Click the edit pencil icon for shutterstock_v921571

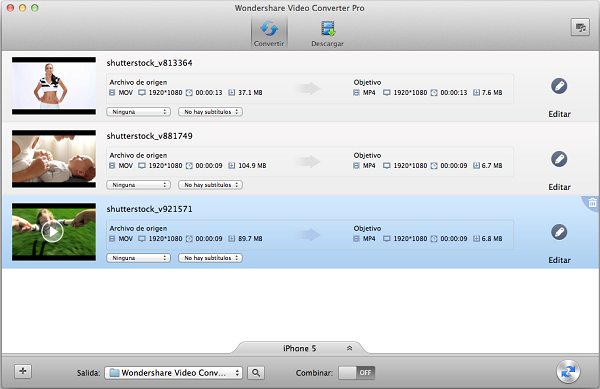tap(559, 232)
